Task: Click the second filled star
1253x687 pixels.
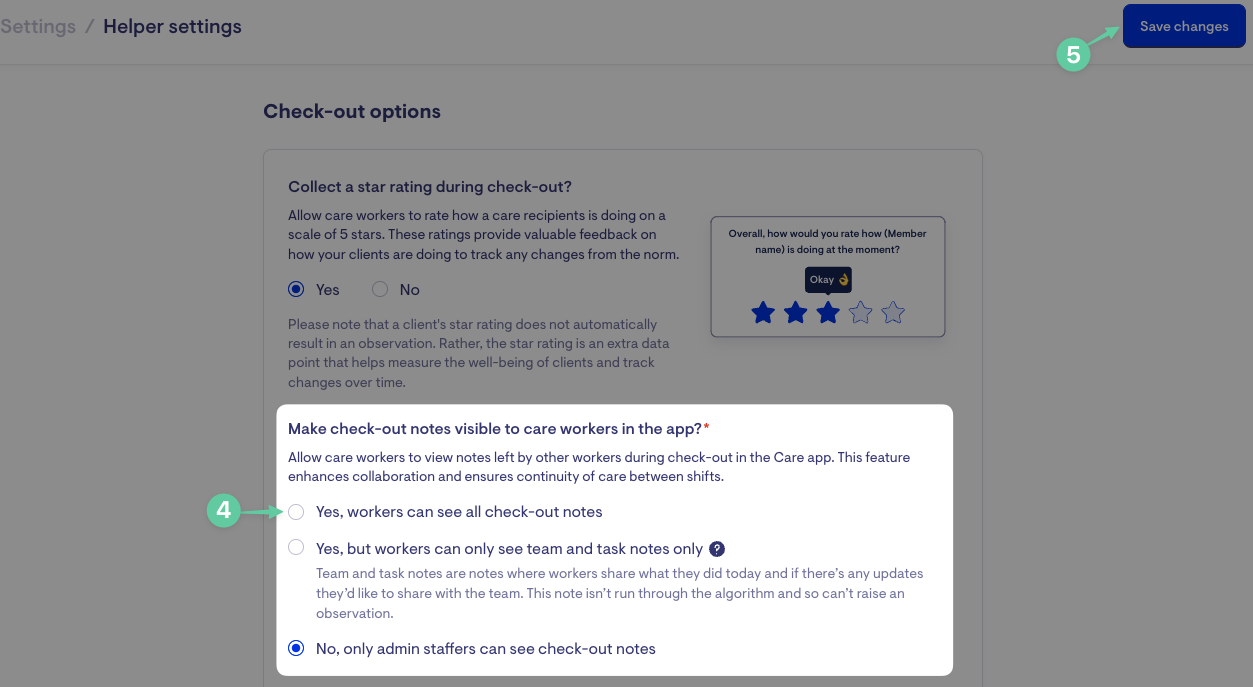Action: coord(795,313)
